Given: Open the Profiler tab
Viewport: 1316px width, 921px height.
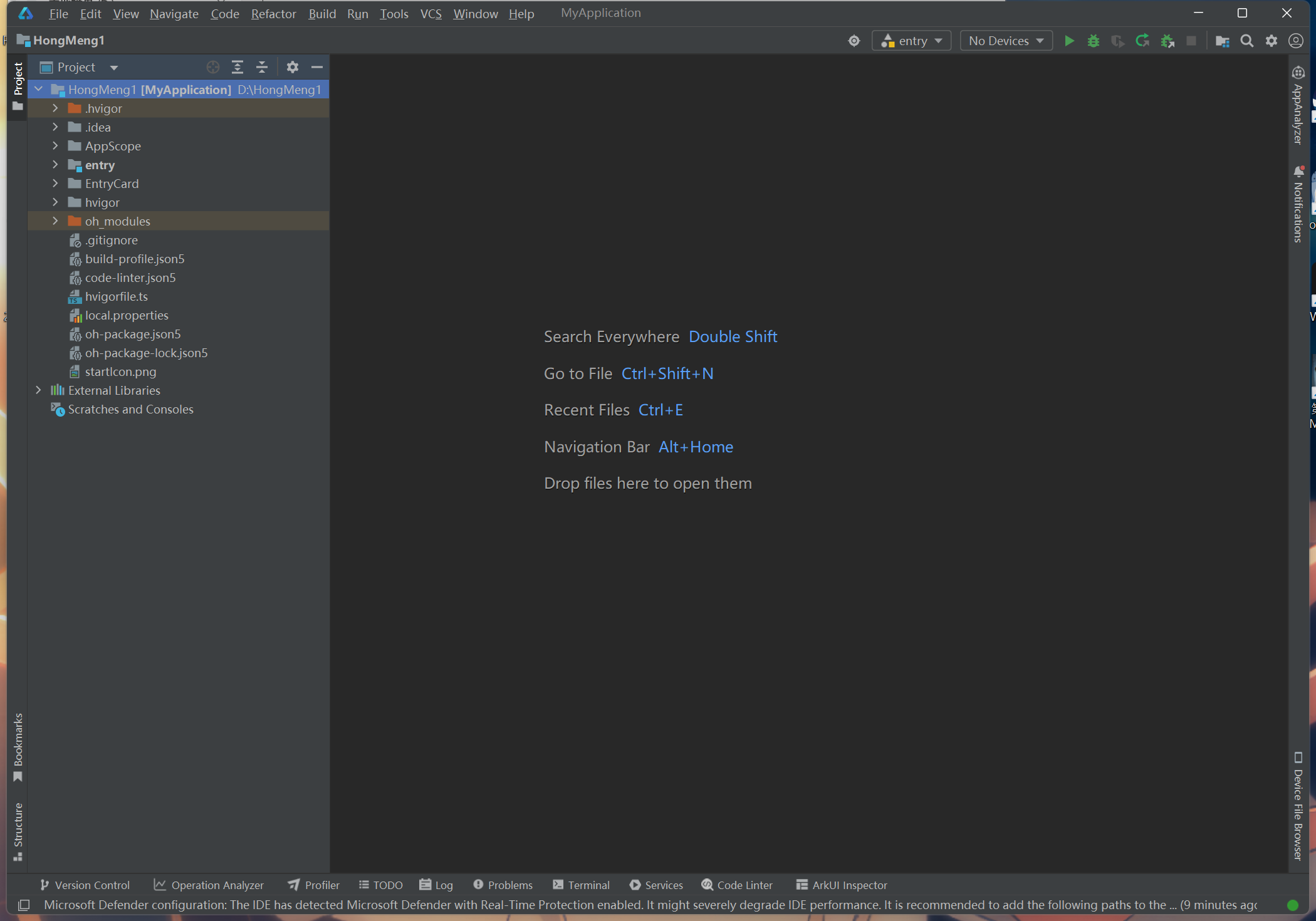Looking at the screenshot, I should 313,885.
